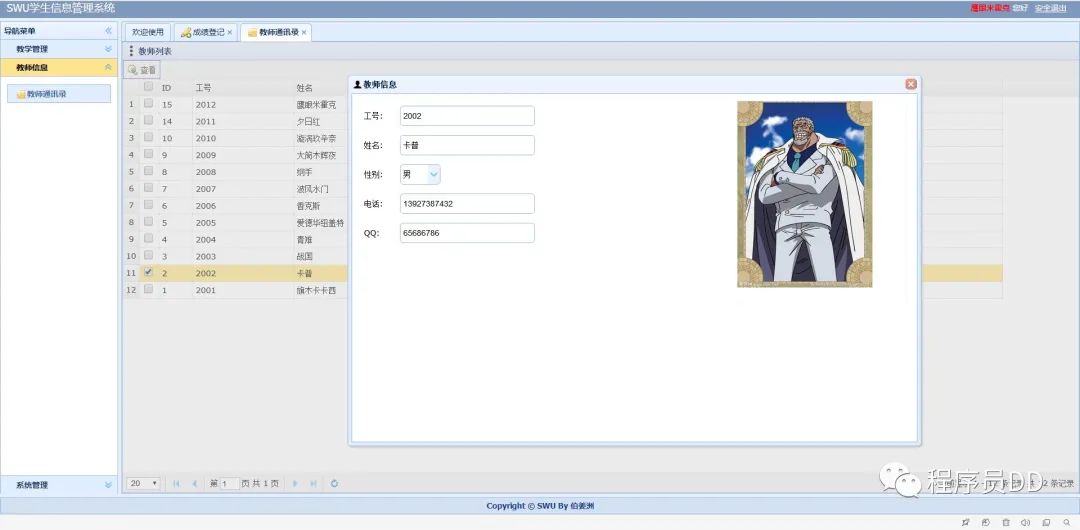Check the row for 工号 2011
Viewport: 1080px width, 530px height.
[148, 120]
